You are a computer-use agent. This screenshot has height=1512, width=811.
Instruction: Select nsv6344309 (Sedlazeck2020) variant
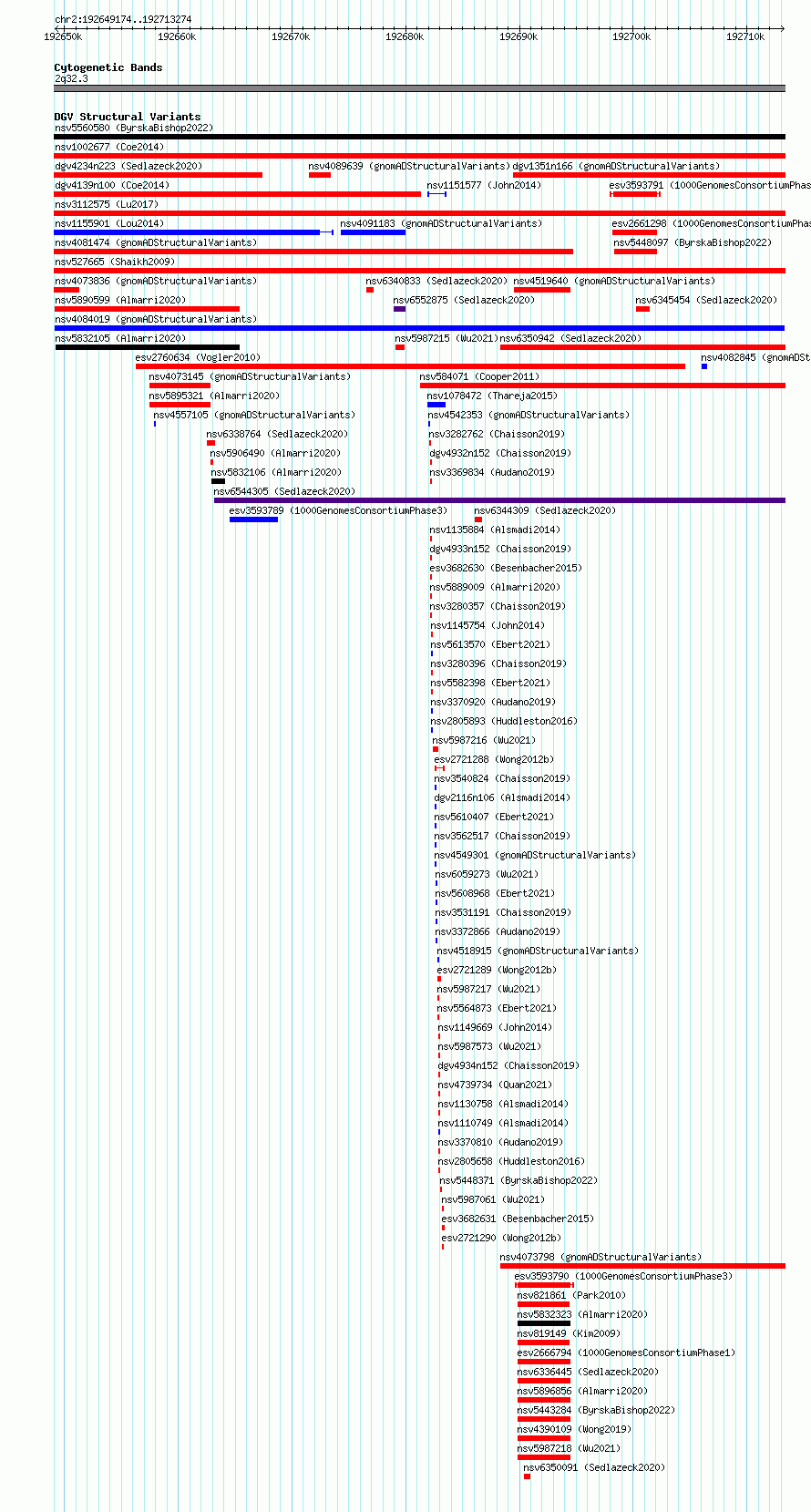coord(545,511)
